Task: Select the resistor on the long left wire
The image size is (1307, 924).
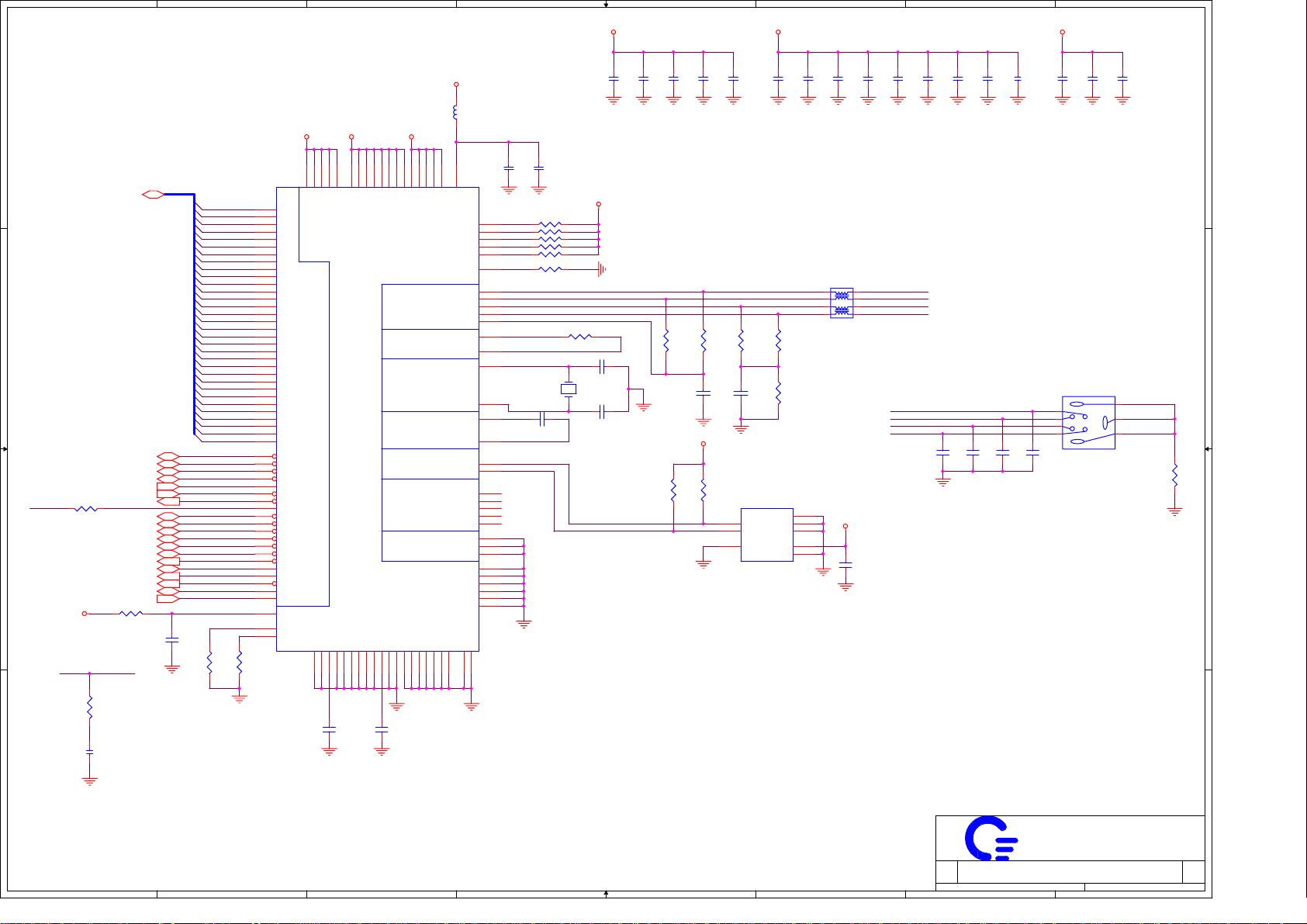Action: tap(86, 509)
